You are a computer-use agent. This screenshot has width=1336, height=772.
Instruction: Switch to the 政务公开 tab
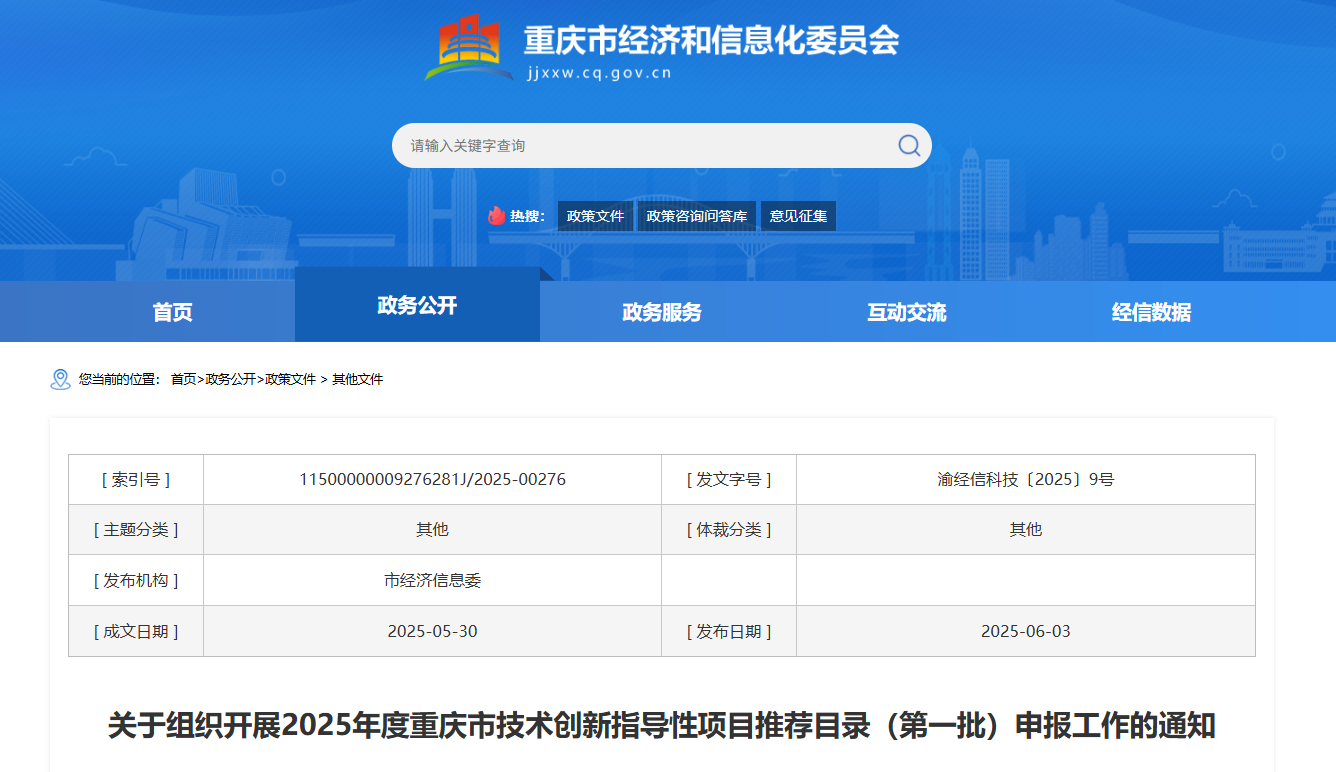[x=417, y=306]
